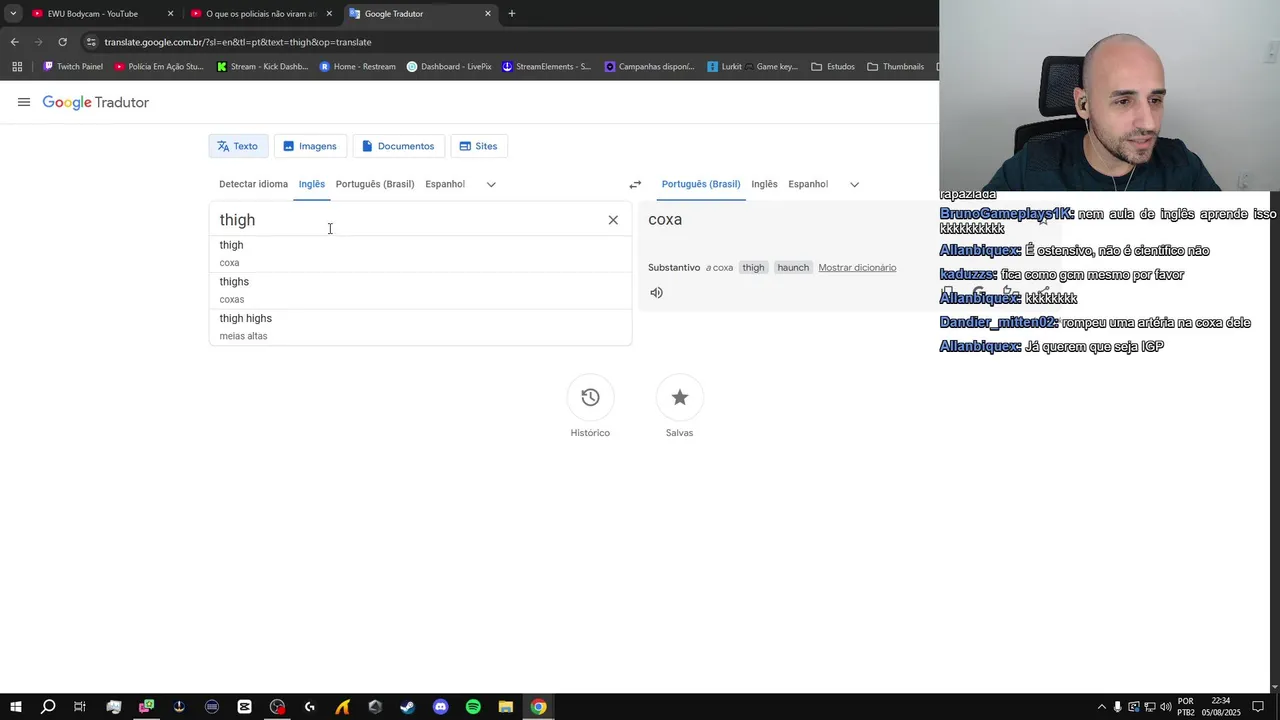Open Discord from the taskbar

pyautogui.click(x=441, y=707)
